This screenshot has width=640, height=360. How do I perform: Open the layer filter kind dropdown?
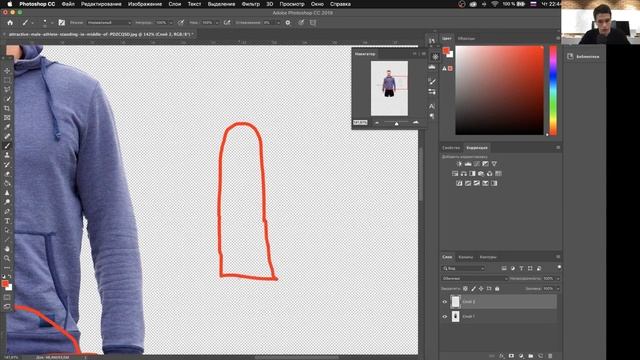click(x=463, y=268)
